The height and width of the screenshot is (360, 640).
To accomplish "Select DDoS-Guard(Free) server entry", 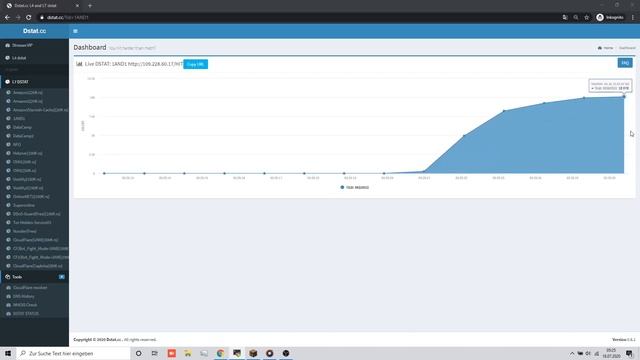I will 36,214.
